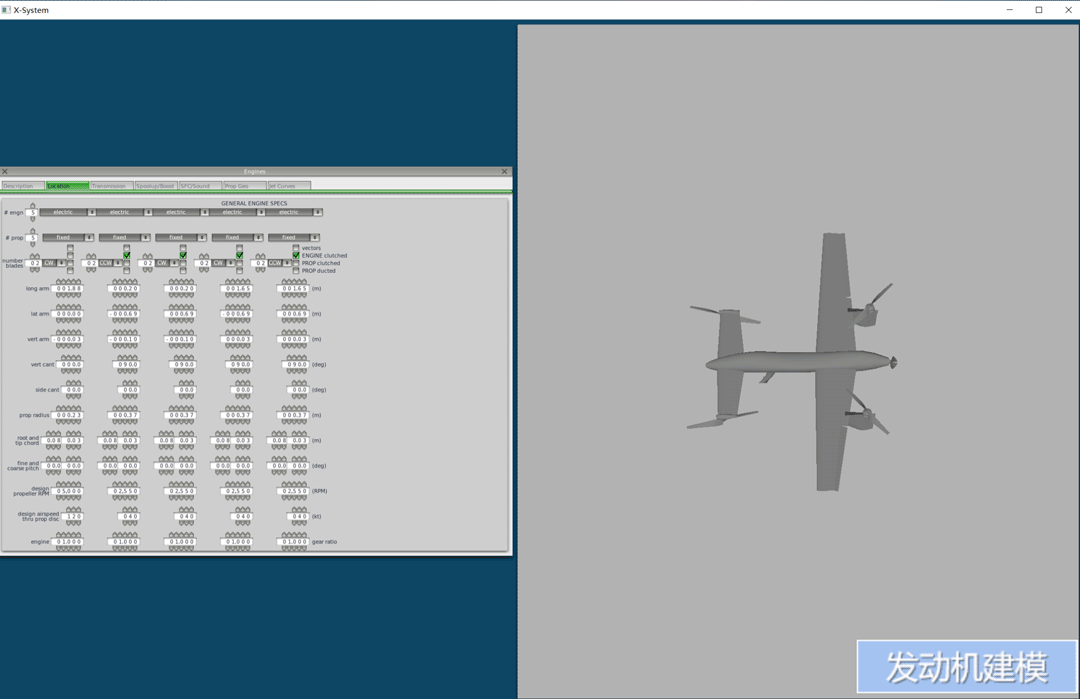Click the aircraft model in 3D preview
Image resolution: width=1080 pixels, height=699 pixels.
(x=800, y=362)
